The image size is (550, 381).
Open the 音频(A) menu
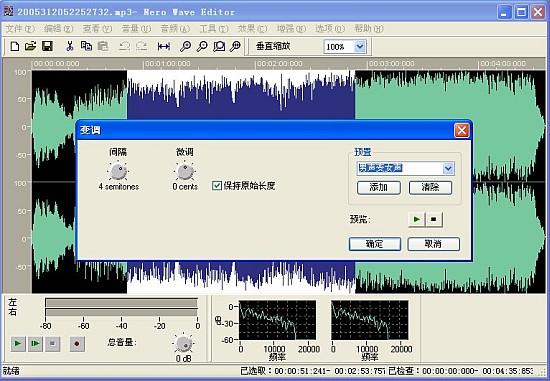(x=175, y=28)
